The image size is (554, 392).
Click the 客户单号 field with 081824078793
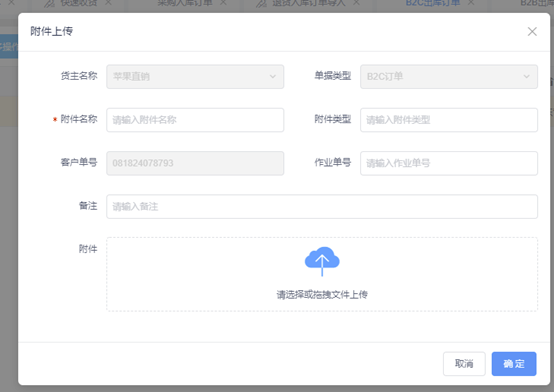click(x=195, y=163)
